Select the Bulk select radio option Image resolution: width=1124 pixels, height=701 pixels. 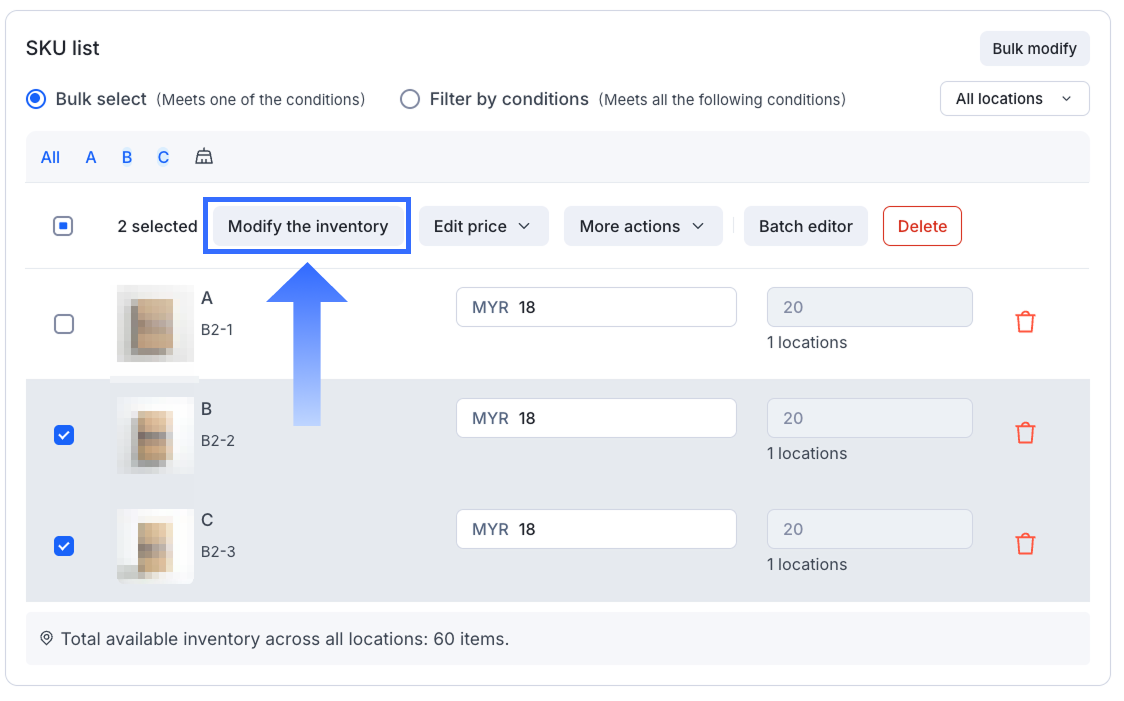click(x=36, y=99)
